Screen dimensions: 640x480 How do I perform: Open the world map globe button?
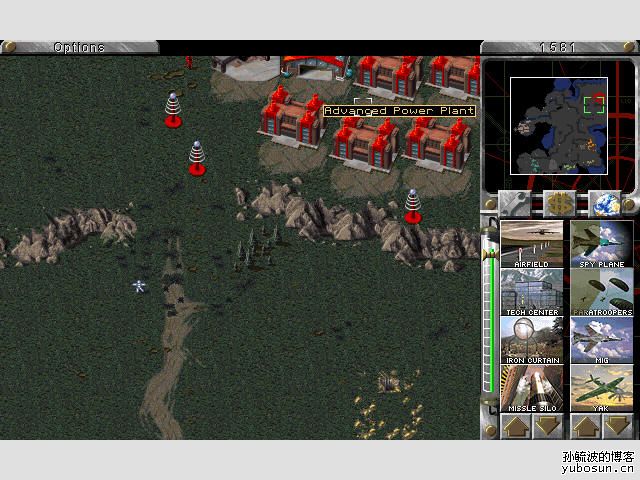coord(605,203)
